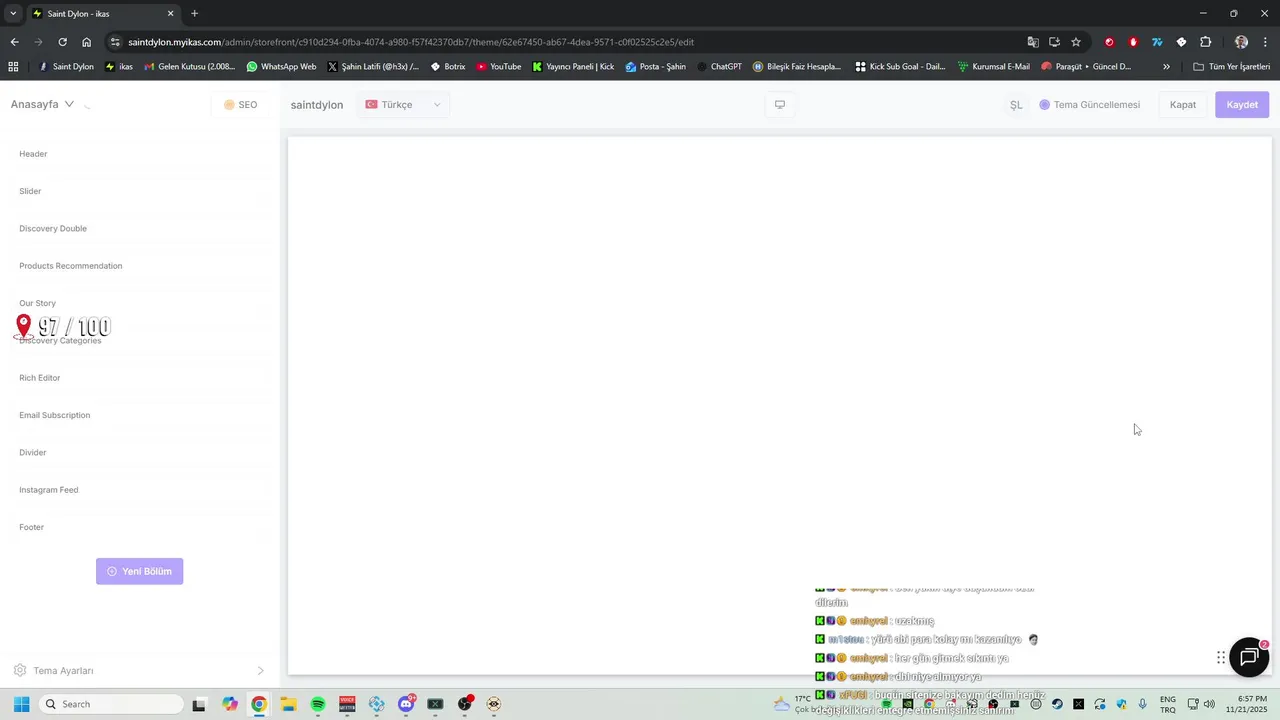The height and width of the screenshot is (720, 1280).
Task: Reload the current page
Action: (62, 42)
